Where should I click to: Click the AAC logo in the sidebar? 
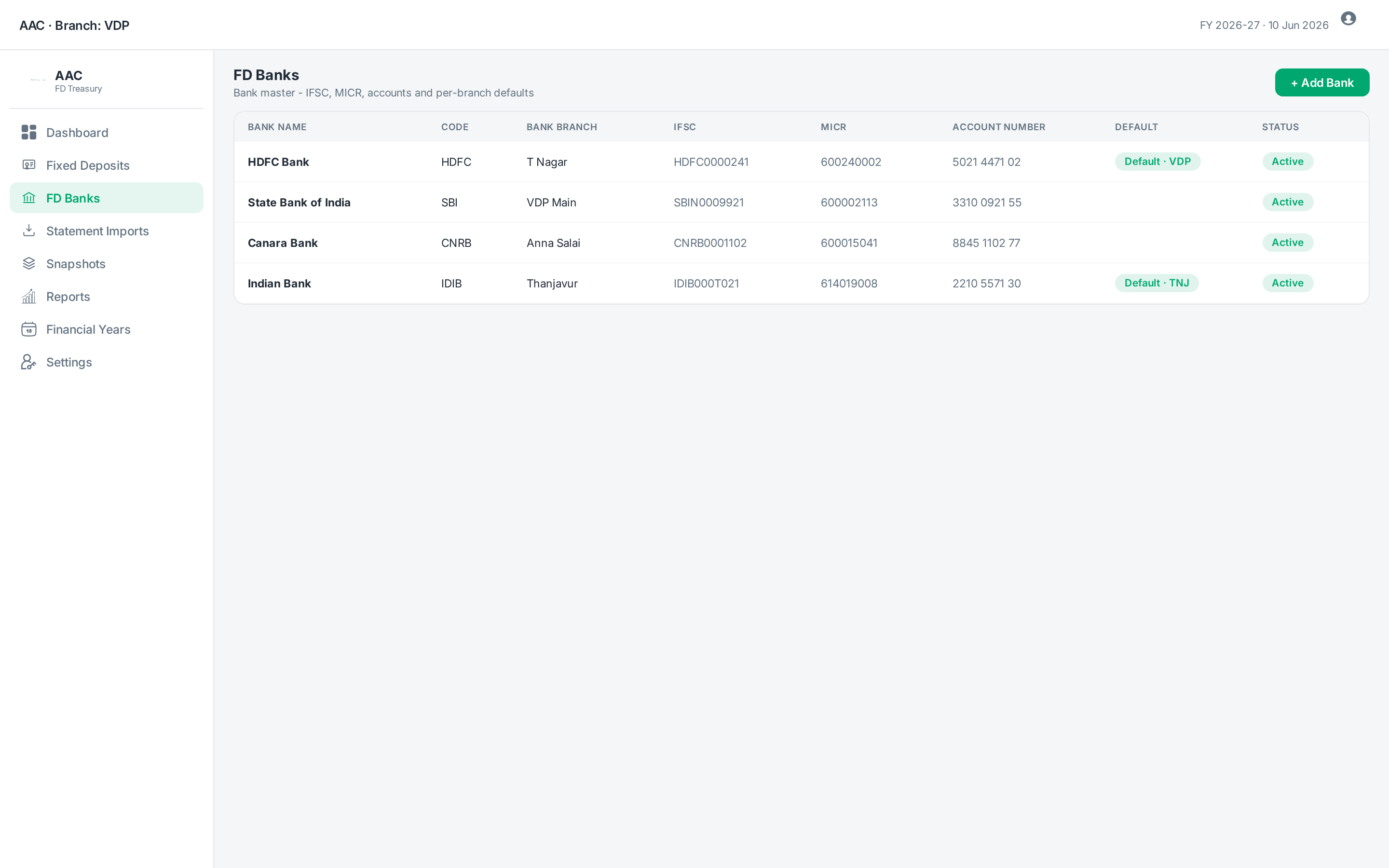38,81
